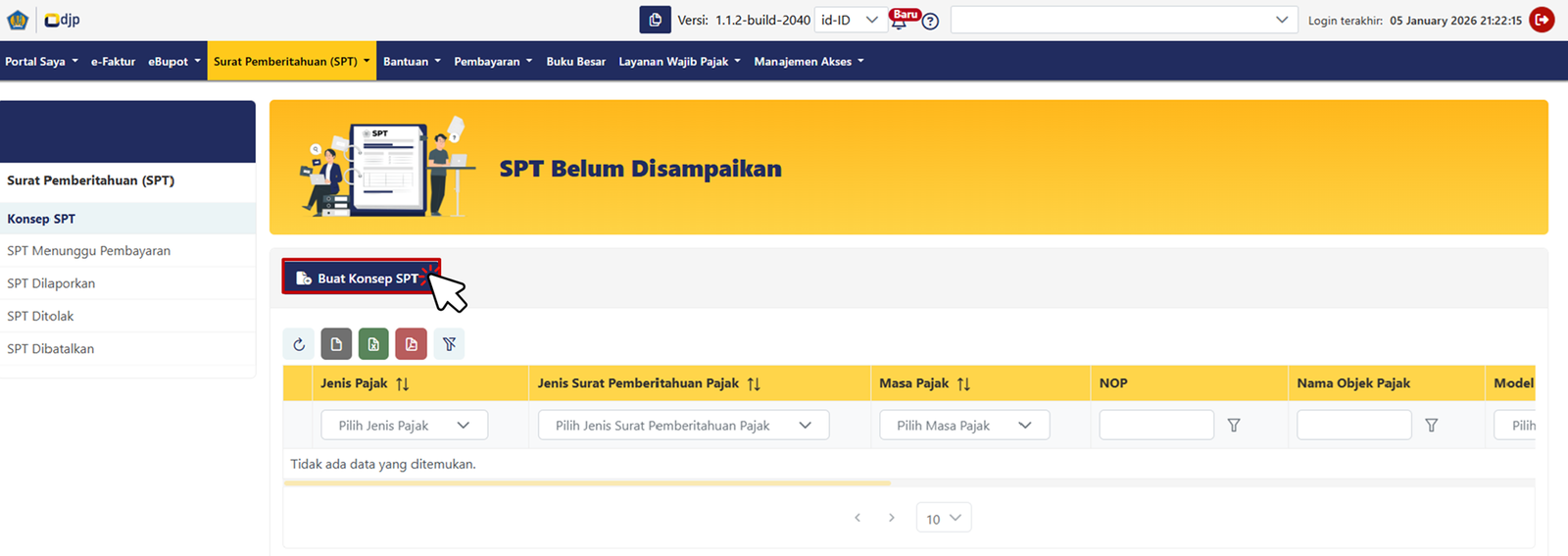Export table to PDF red icon
The width and height of the screenshot is (1568, 556).
click(x=412, y=344)
